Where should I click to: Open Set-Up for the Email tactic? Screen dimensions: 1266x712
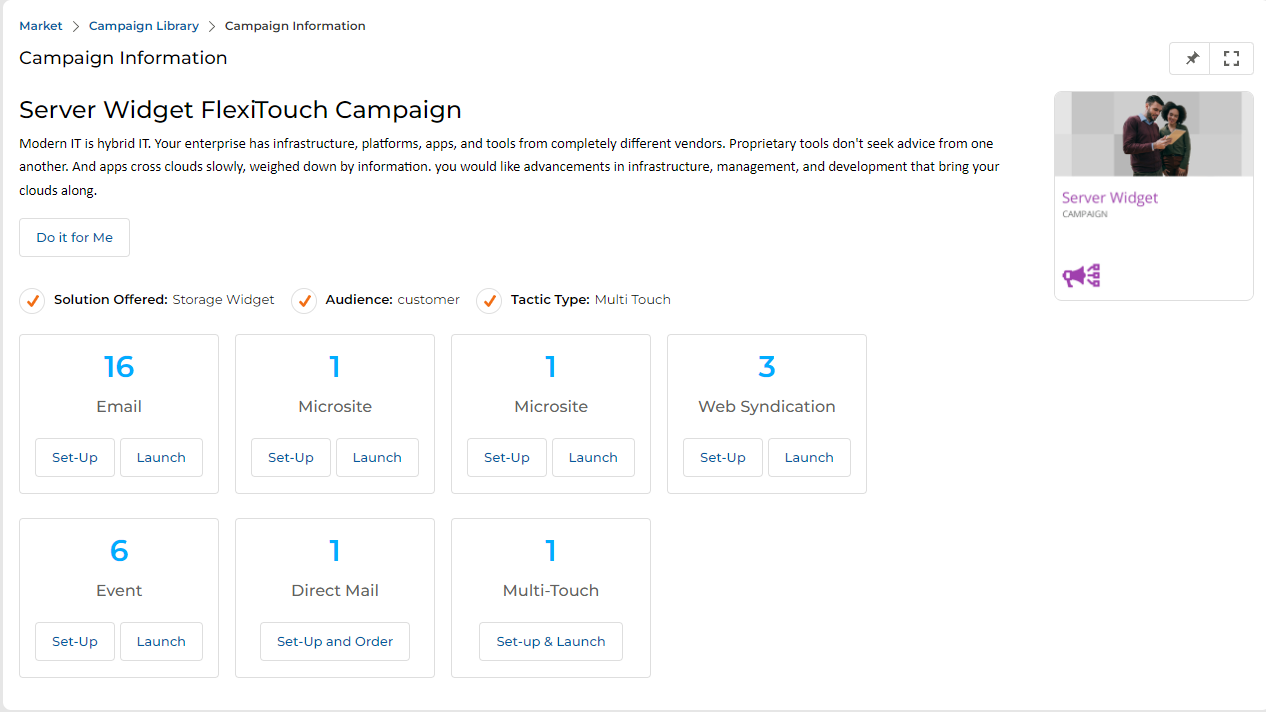75,457
